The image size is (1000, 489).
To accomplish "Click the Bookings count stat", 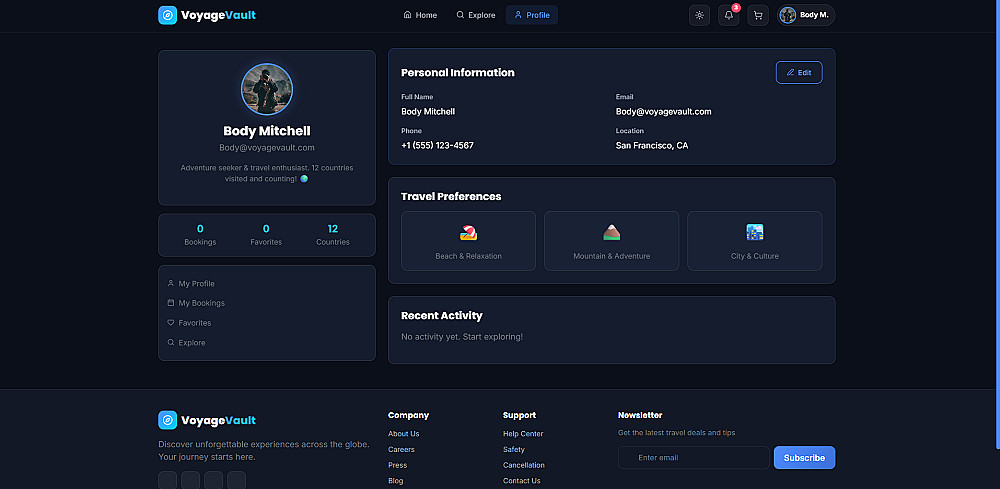I will click(x=200, y=235).
